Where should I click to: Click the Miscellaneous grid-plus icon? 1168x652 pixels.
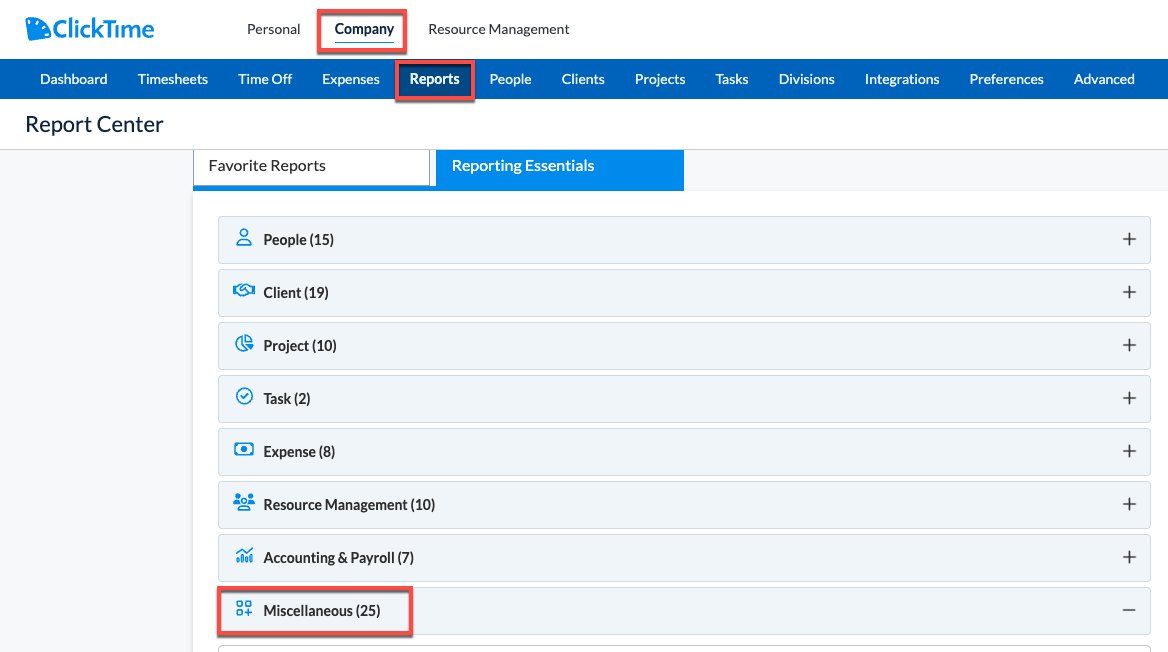[244, 609]
